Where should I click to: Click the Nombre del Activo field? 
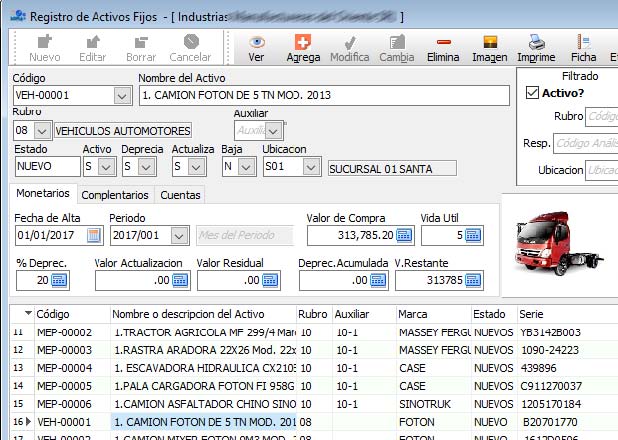(324, 95)
